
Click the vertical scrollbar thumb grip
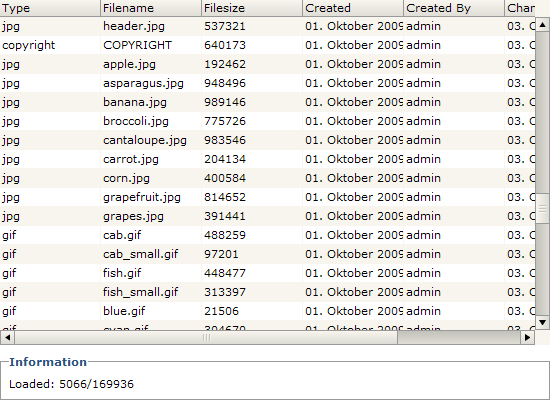click(543, 208)
